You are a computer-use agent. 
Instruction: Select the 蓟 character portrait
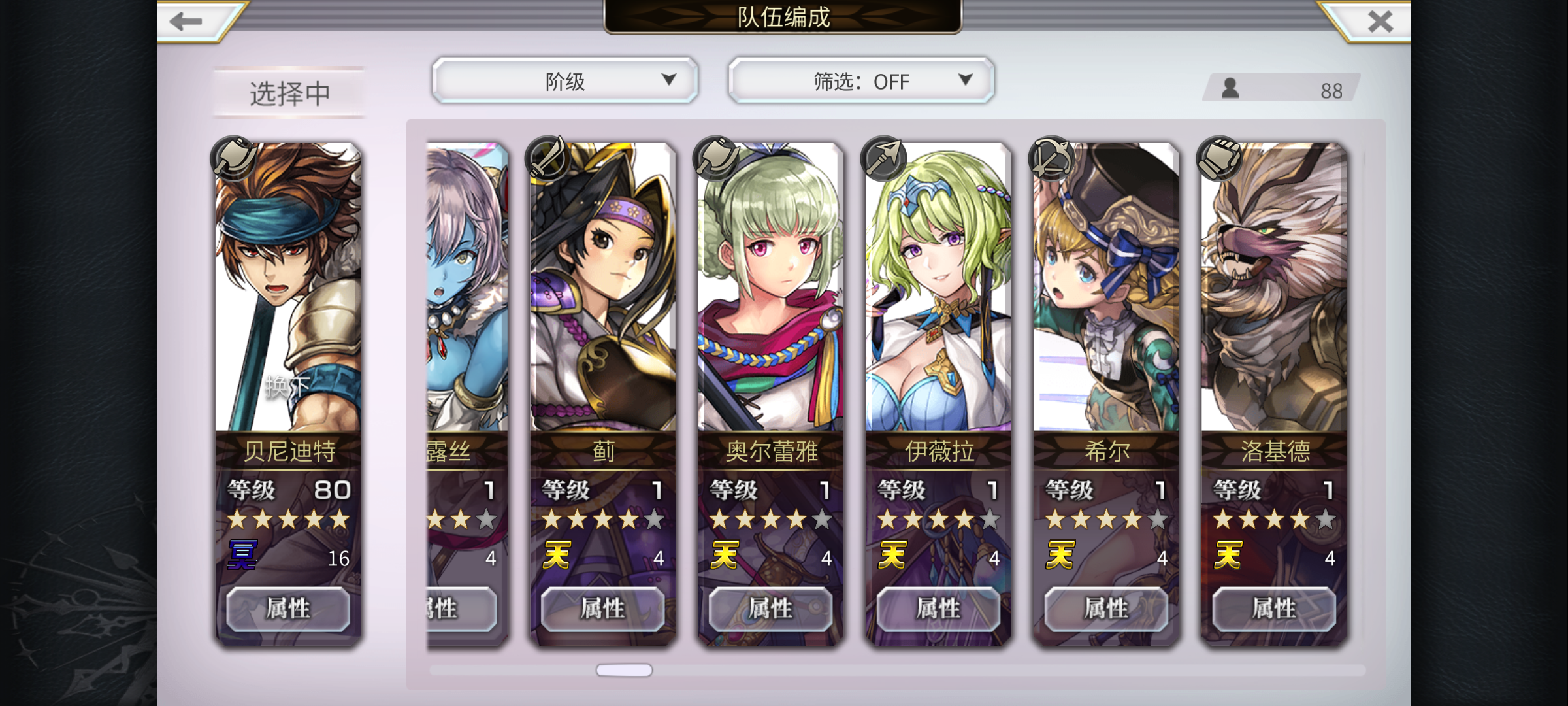tap(602, 286)
